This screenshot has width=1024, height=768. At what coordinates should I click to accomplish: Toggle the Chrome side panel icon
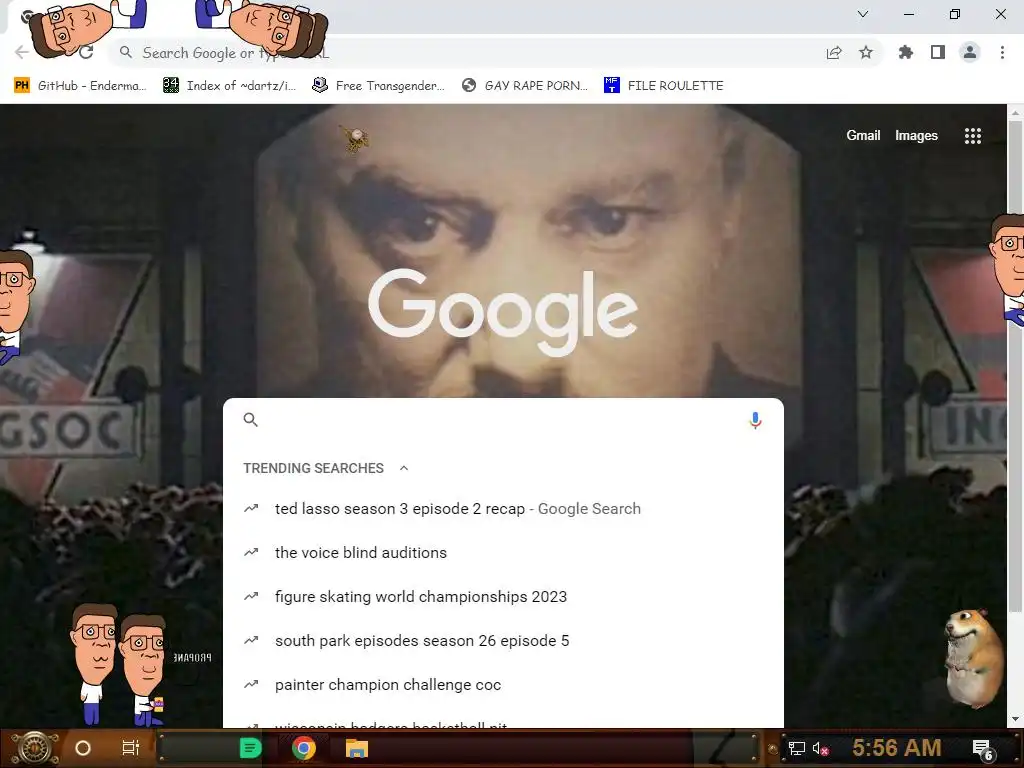[x=938, y=52]
